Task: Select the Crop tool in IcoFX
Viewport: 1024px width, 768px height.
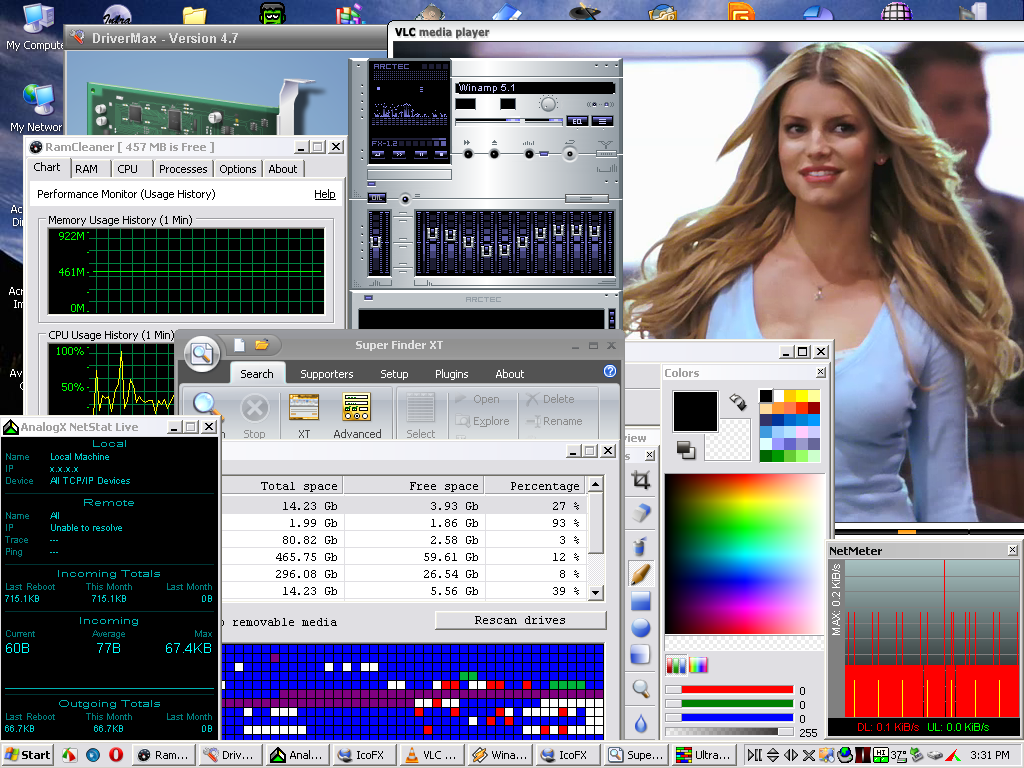Action: (x=641, y=481)
